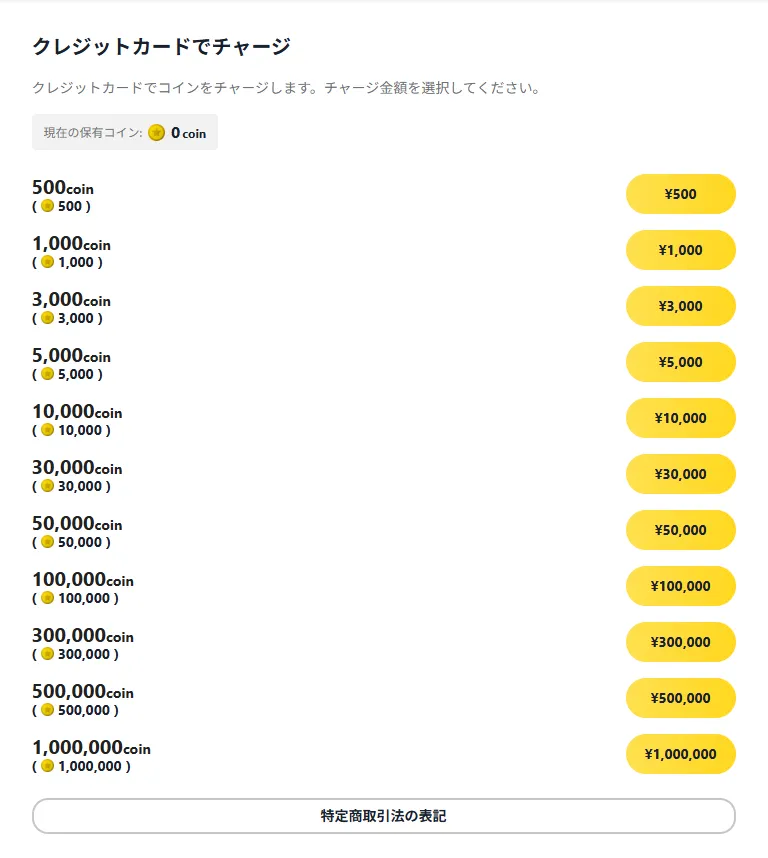Pick the ¥10,000 charge button

coord(680,418)
